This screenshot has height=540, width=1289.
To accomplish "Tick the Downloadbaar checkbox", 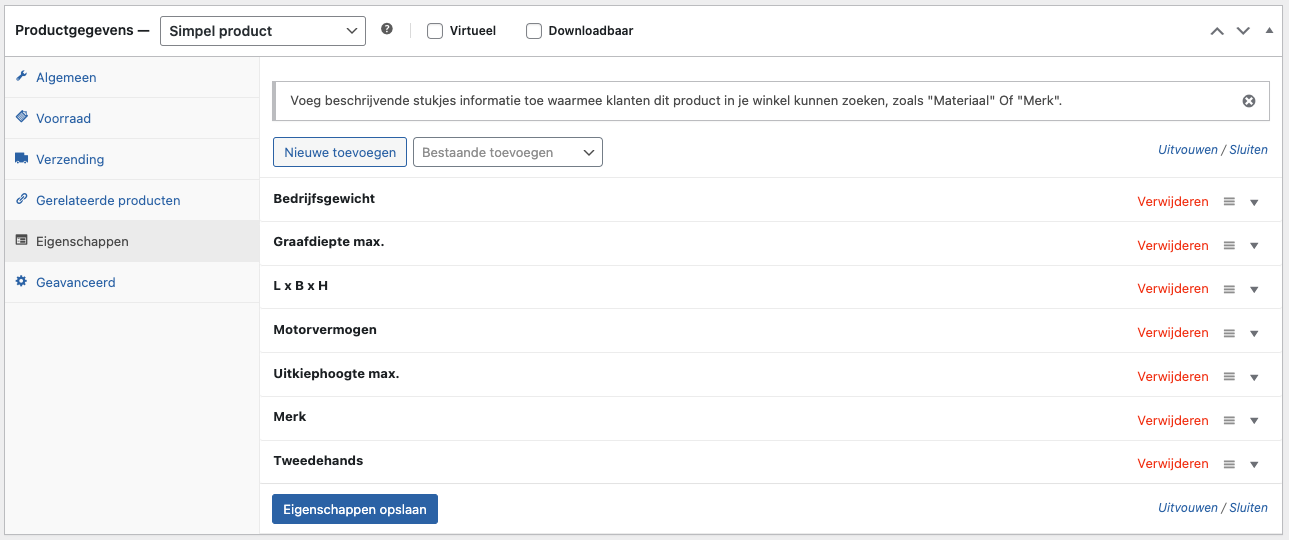I will tap(534, 31).
